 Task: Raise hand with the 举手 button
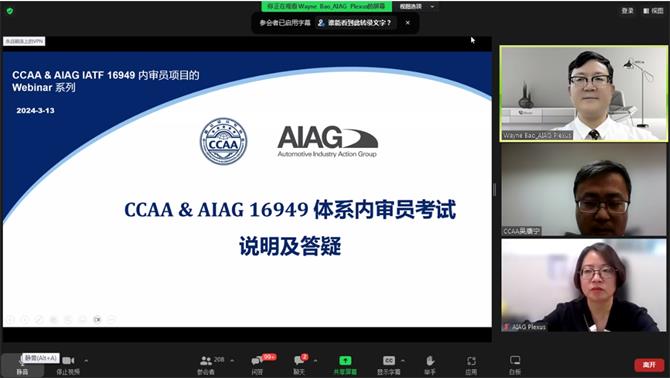[x=430, y=365]
